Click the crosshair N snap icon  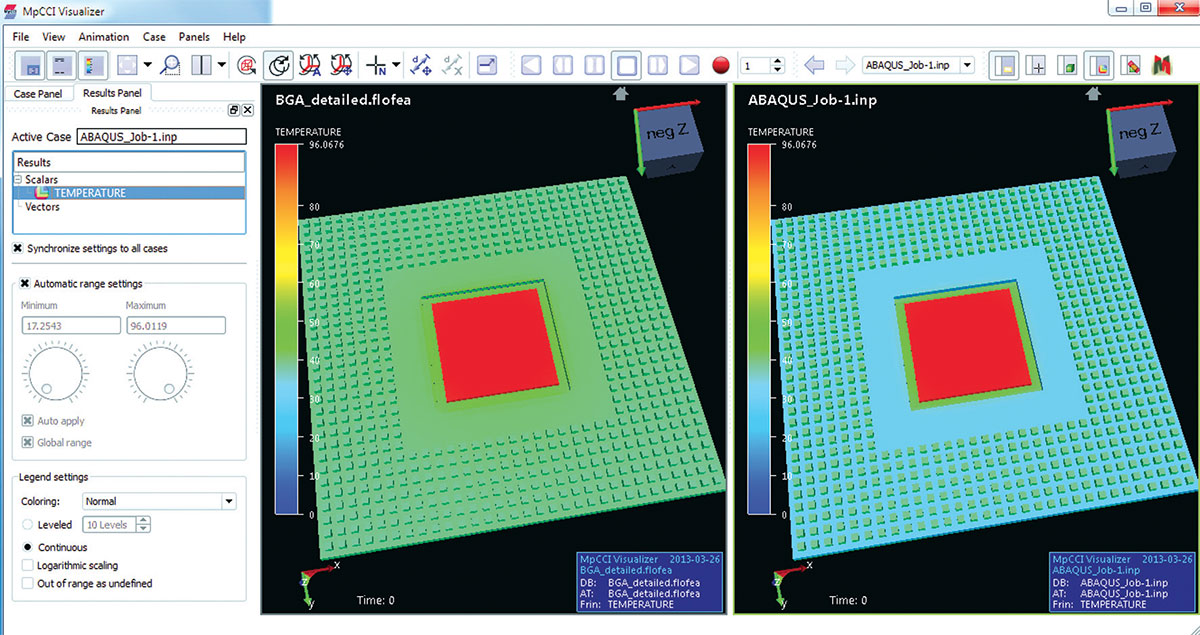tap(378, 66)
